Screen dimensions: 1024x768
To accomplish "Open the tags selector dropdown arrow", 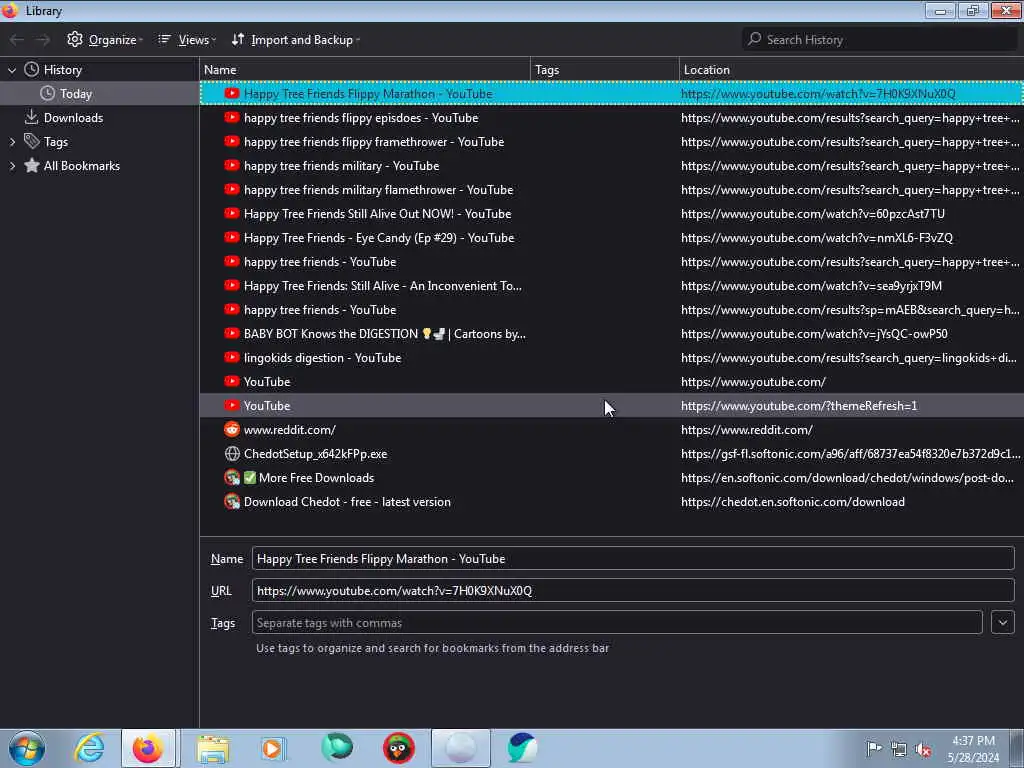I will 1002,622.
